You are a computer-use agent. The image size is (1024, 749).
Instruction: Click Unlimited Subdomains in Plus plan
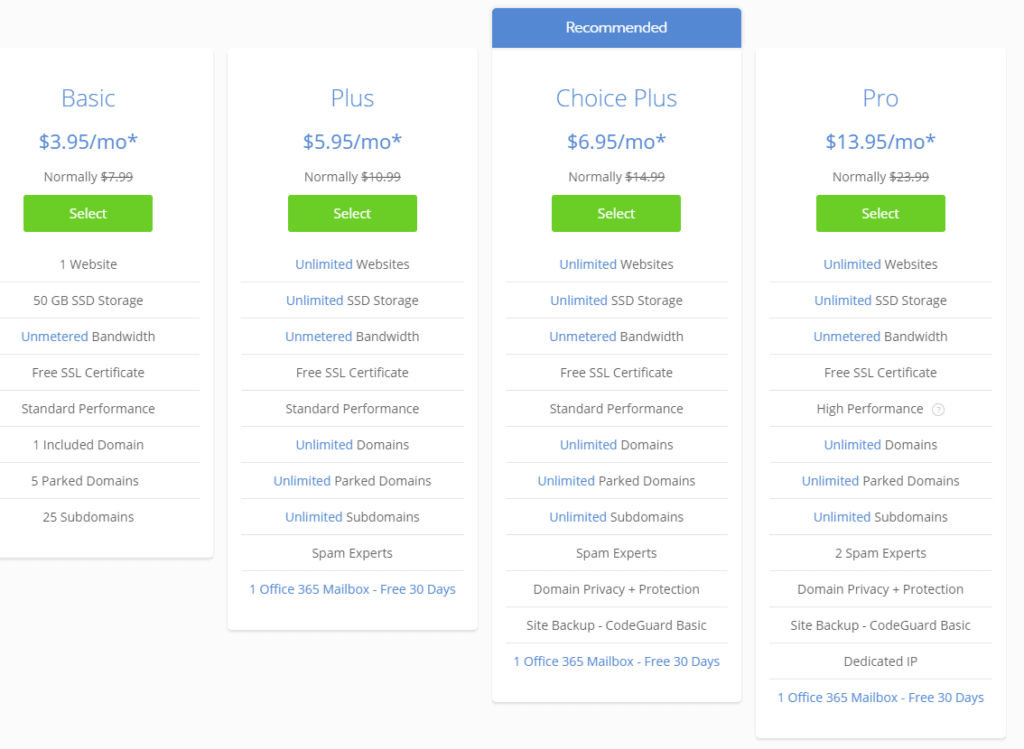click(x=314, y=517)
